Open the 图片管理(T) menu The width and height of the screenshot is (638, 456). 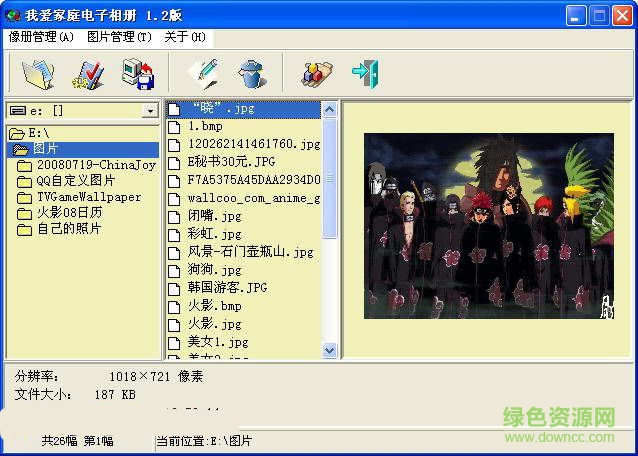[119, 37]
